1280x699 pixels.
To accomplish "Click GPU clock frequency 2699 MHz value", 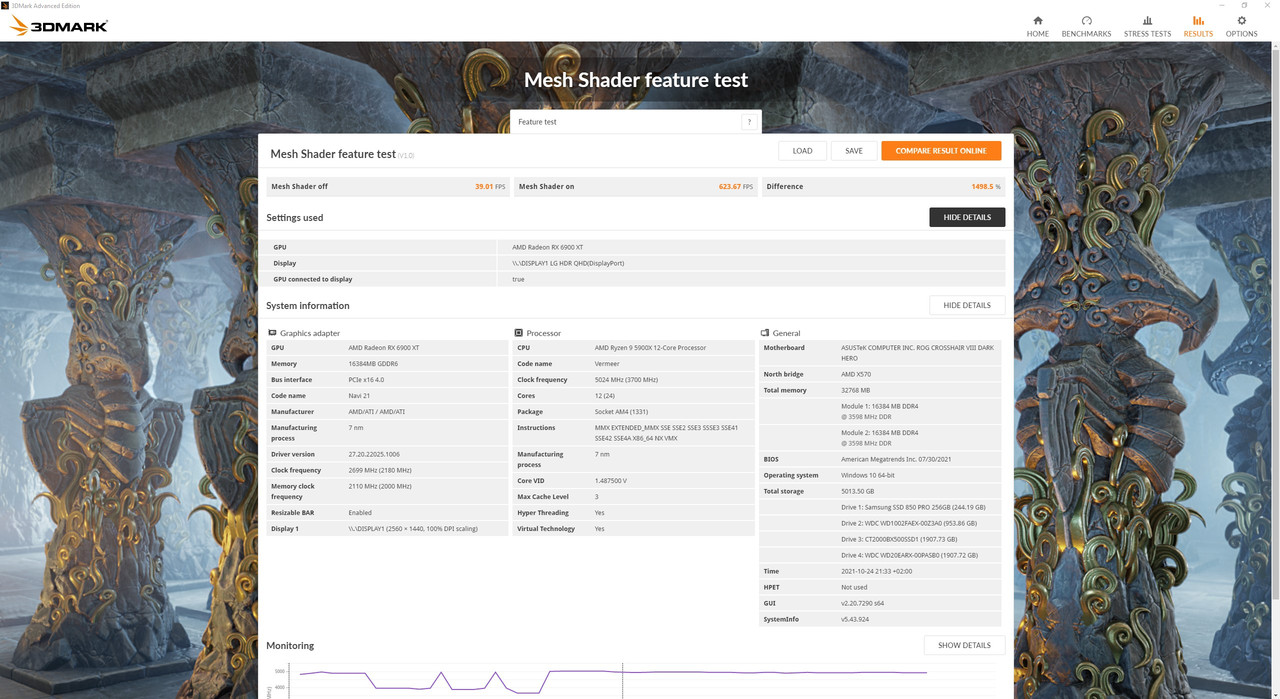I will (x=380, y=470).
